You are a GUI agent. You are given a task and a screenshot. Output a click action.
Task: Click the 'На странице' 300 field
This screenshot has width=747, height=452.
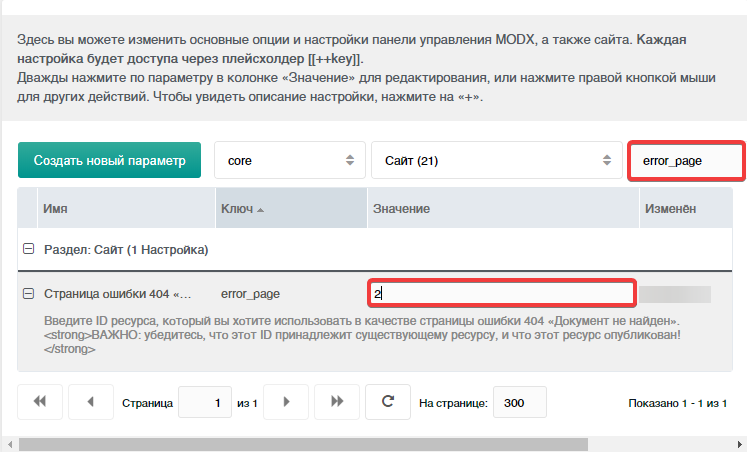519,402
